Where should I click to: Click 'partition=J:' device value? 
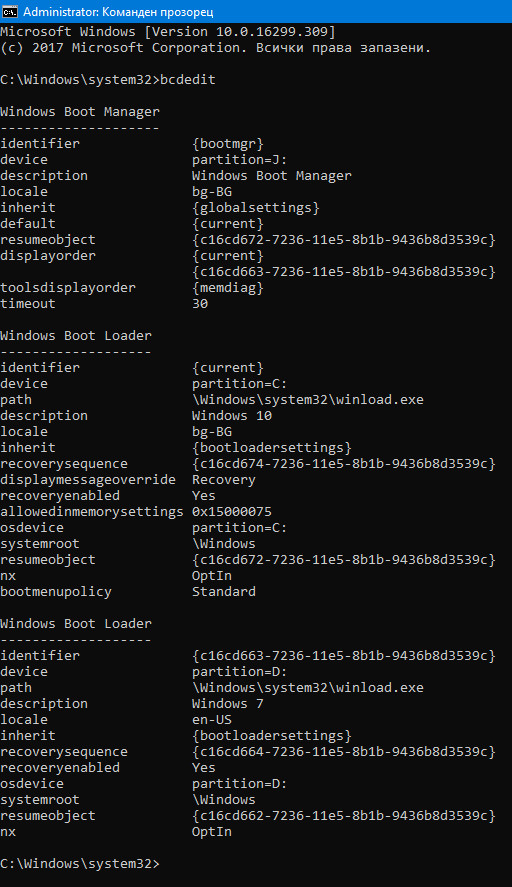click(240, 160)
